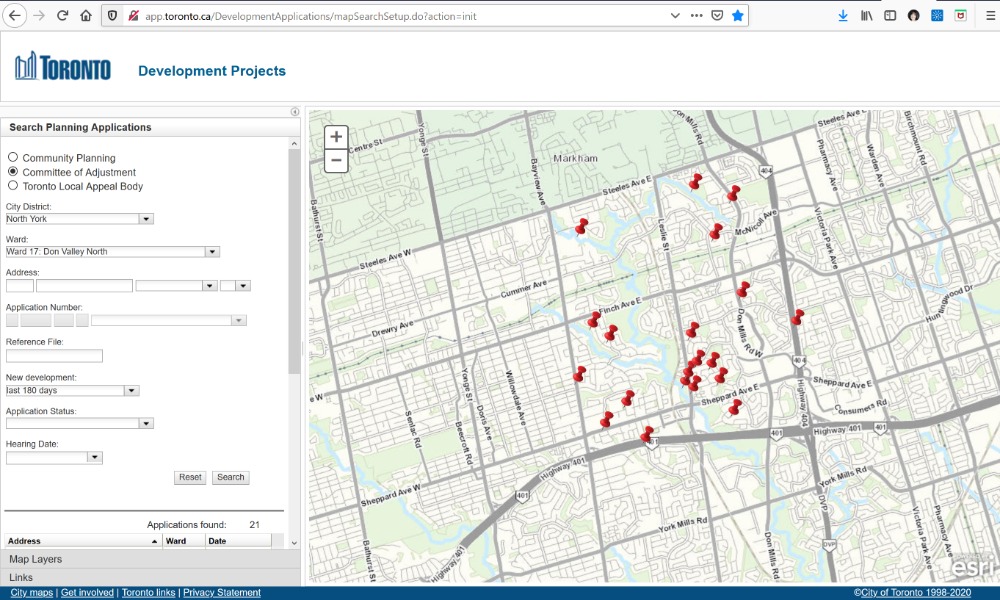1000x600 pixels.
Task: Select the Committee of Adjustment option
Action: [13, 172]
